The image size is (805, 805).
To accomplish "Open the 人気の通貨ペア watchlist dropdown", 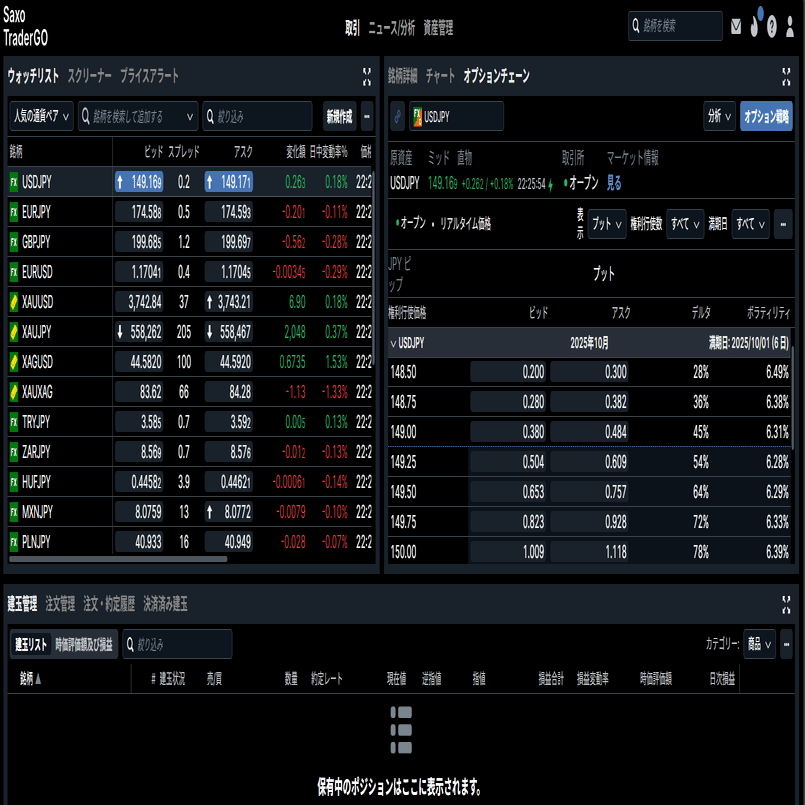I will 42,116.
